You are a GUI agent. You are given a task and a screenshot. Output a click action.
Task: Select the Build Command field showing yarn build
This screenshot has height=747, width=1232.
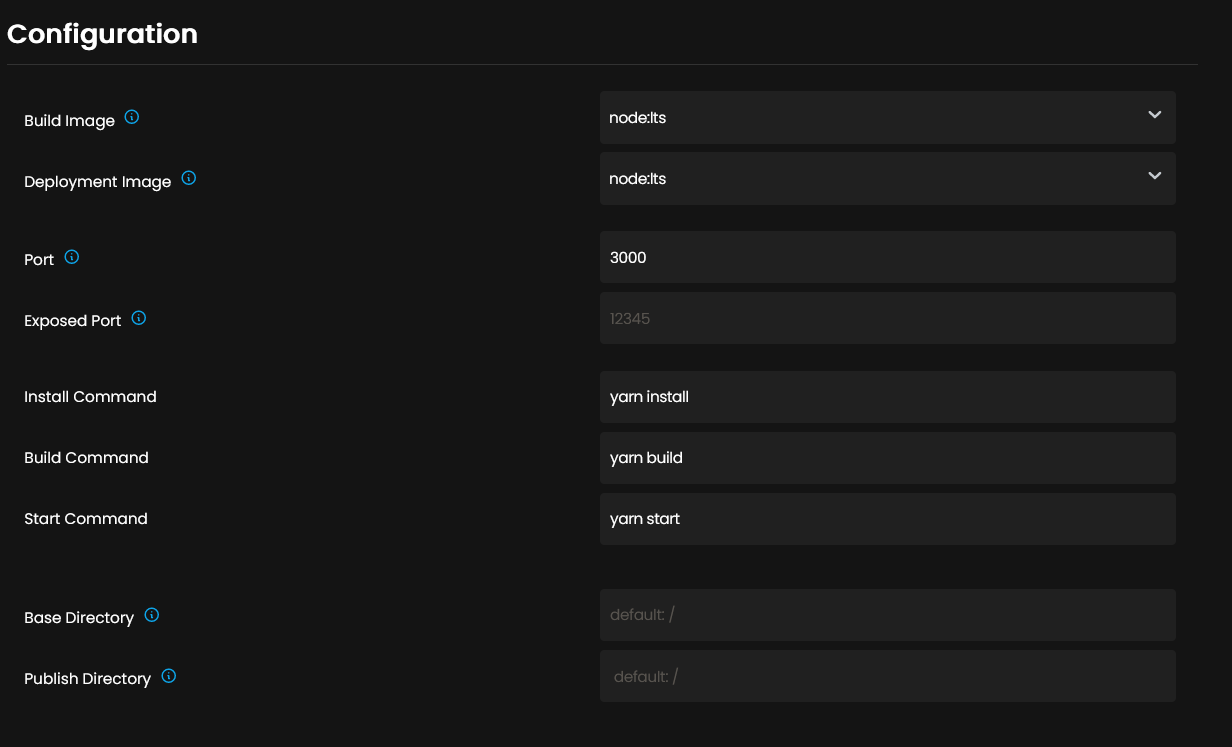[x=887, y=458]
